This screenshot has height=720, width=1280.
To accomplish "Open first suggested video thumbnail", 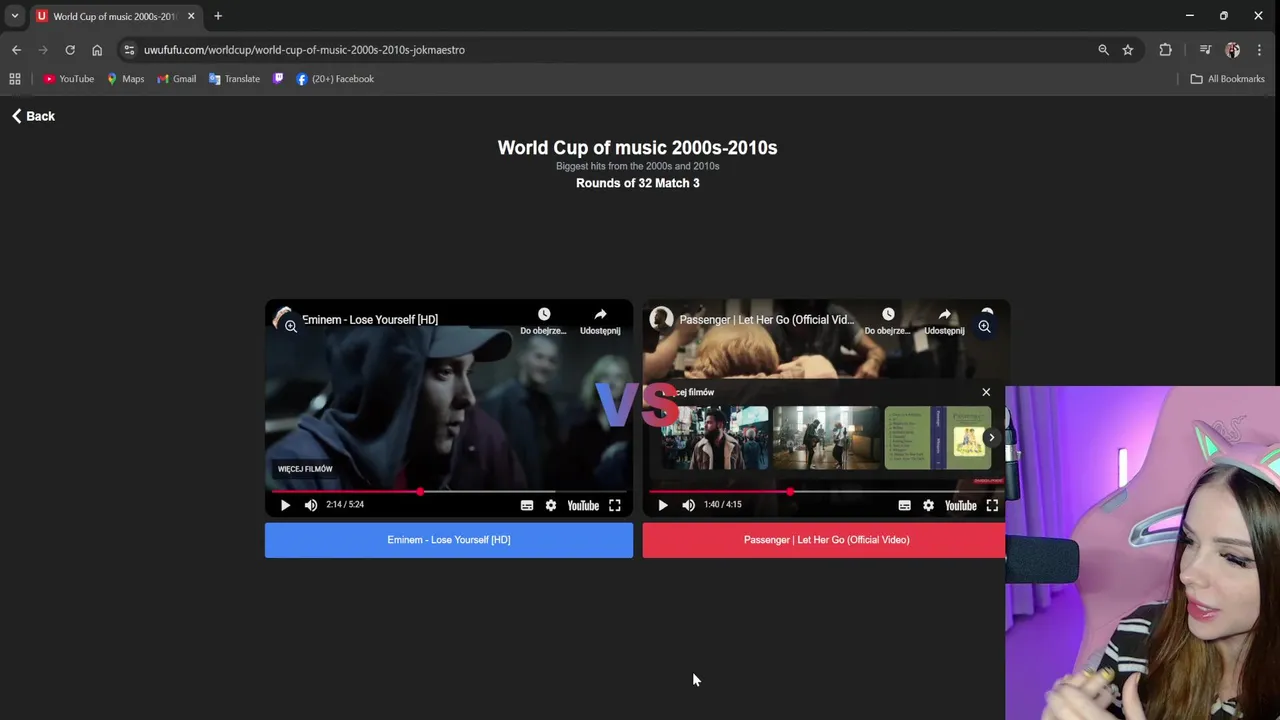I will coord(714,437).
